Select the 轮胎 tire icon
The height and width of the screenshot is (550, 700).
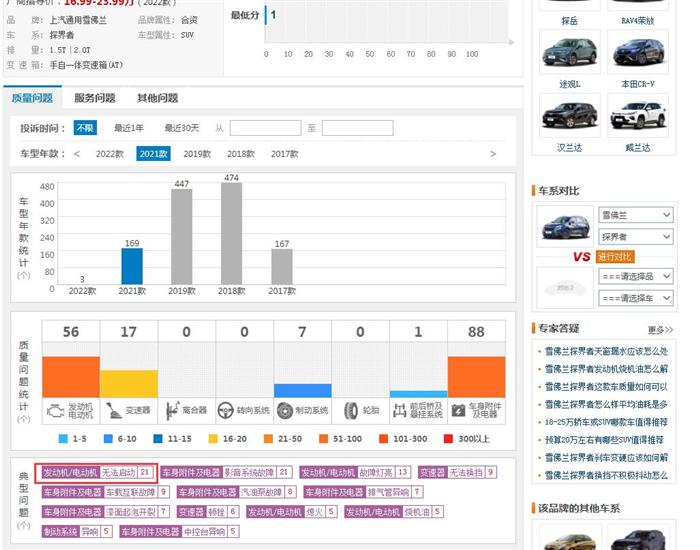tap(351, 411)
